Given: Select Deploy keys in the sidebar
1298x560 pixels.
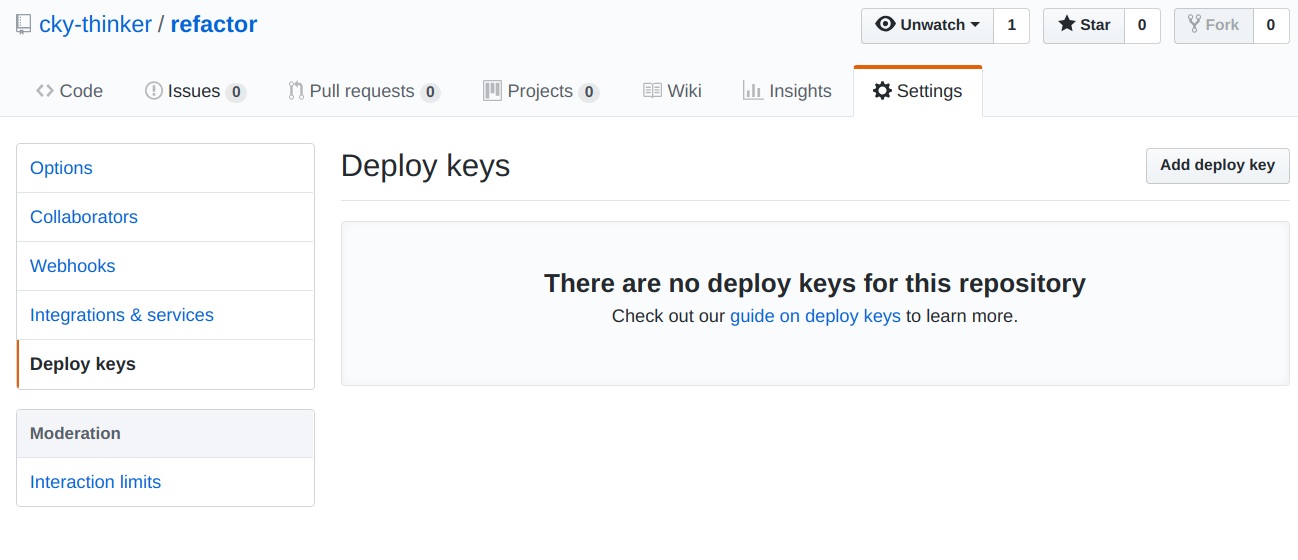Looking at the screenshot, I should coord(166,364).
